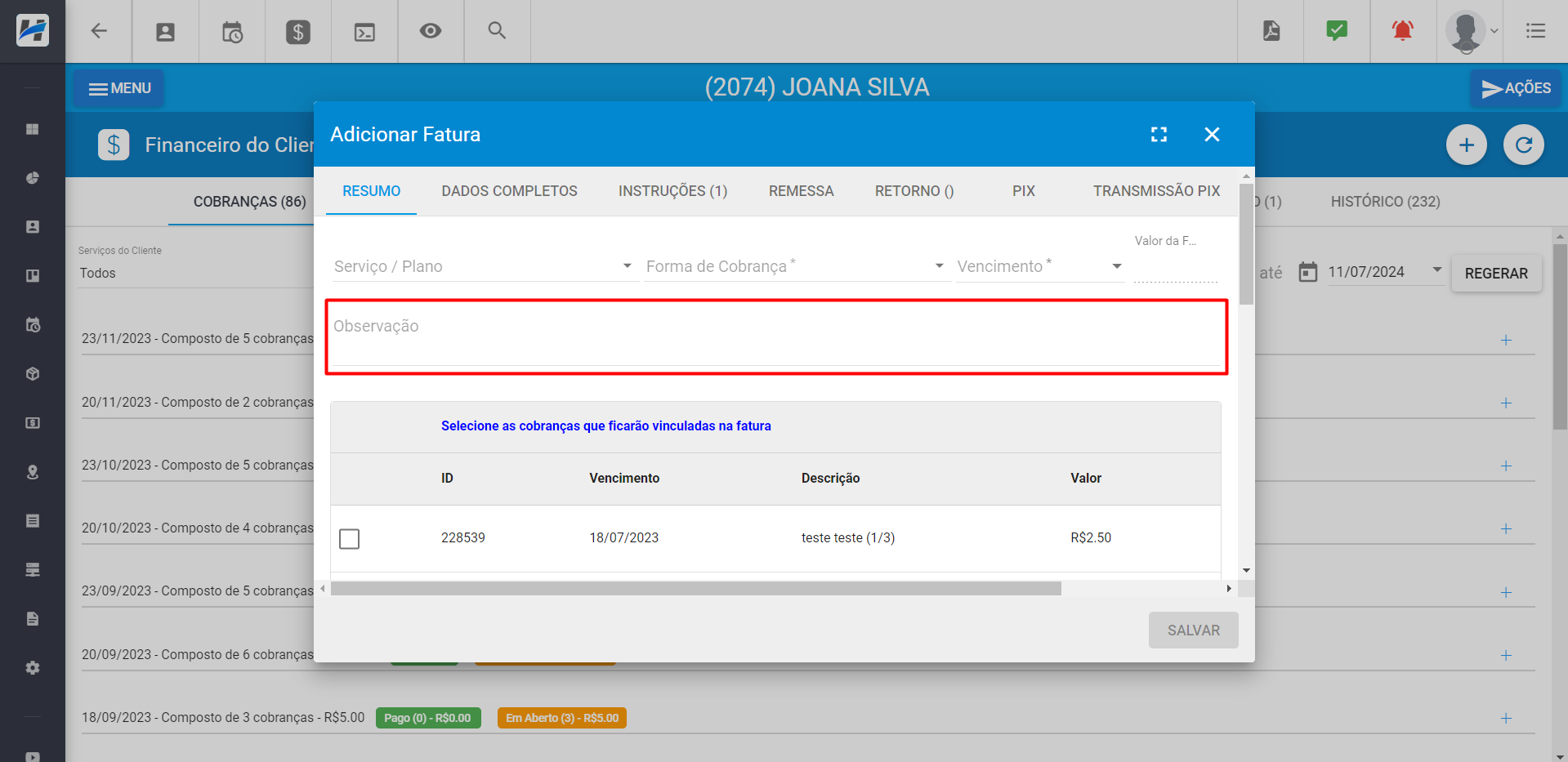1568x762 pixels.
Task: Open the PDF document icon
Action: pyautogui.click(x=1271, y=31)
